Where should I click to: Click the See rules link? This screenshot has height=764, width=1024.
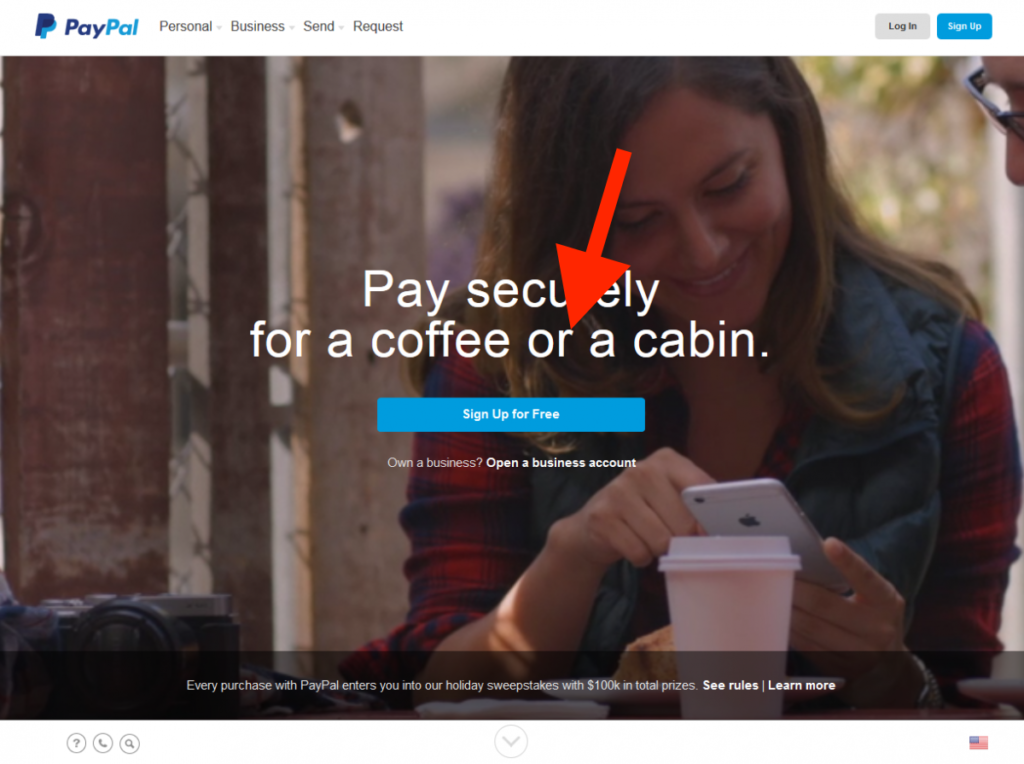click(730, 685)
